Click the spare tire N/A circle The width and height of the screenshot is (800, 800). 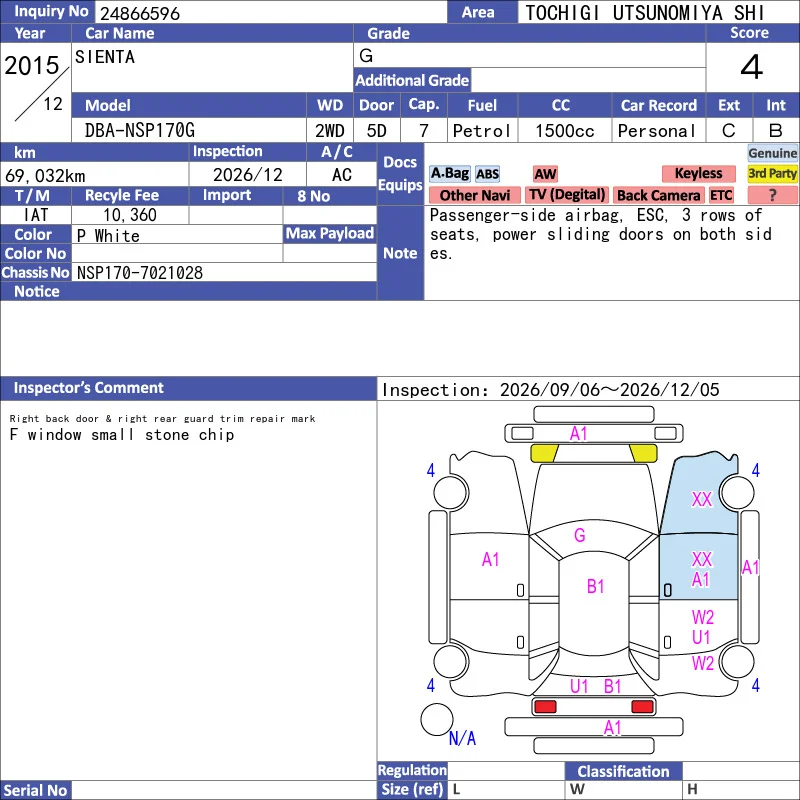pyautogui.click(x=437, y=719)
